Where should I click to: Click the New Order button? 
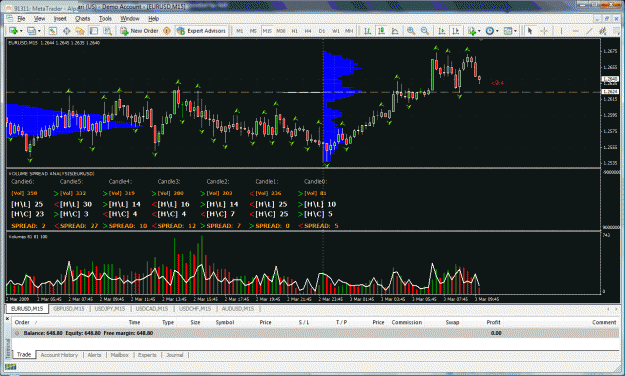(x=139, y=31)
